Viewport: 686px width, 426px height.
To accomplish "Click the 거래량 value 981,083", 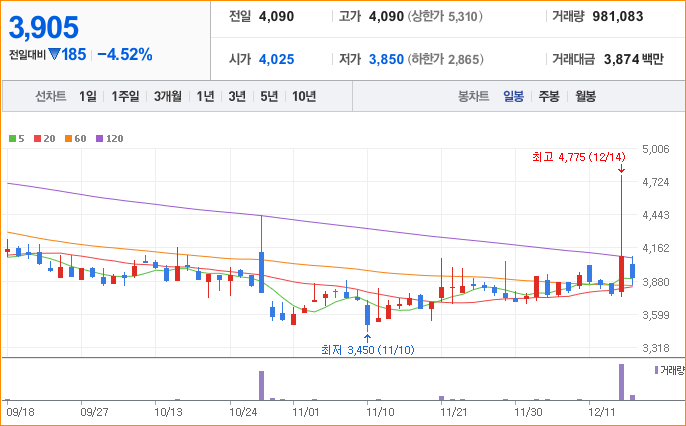I will (618, 17).
